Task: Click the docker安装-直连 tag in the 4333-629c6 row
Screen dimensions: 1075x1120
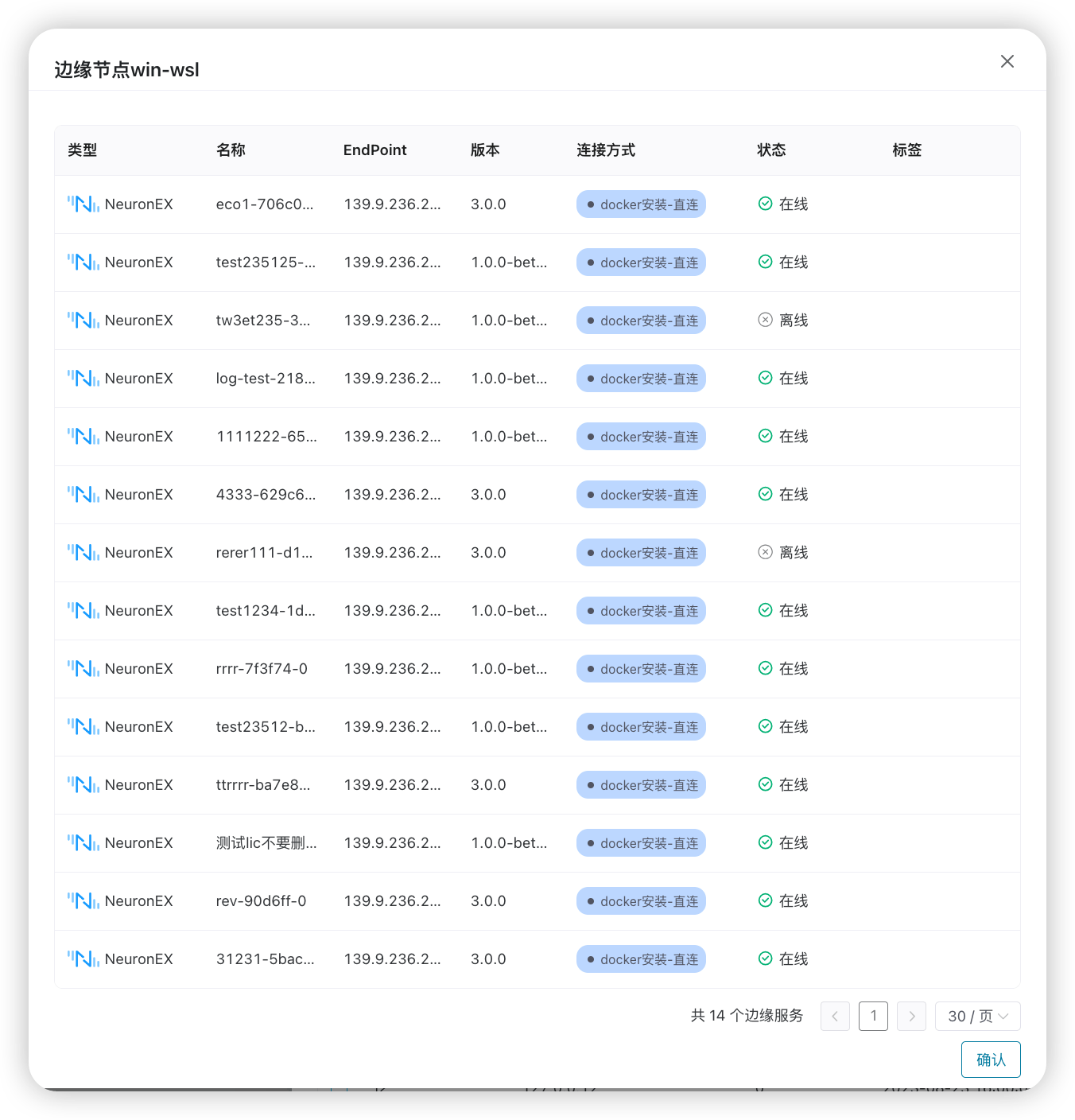Action: pyautogui.click(x=641, y=494)
